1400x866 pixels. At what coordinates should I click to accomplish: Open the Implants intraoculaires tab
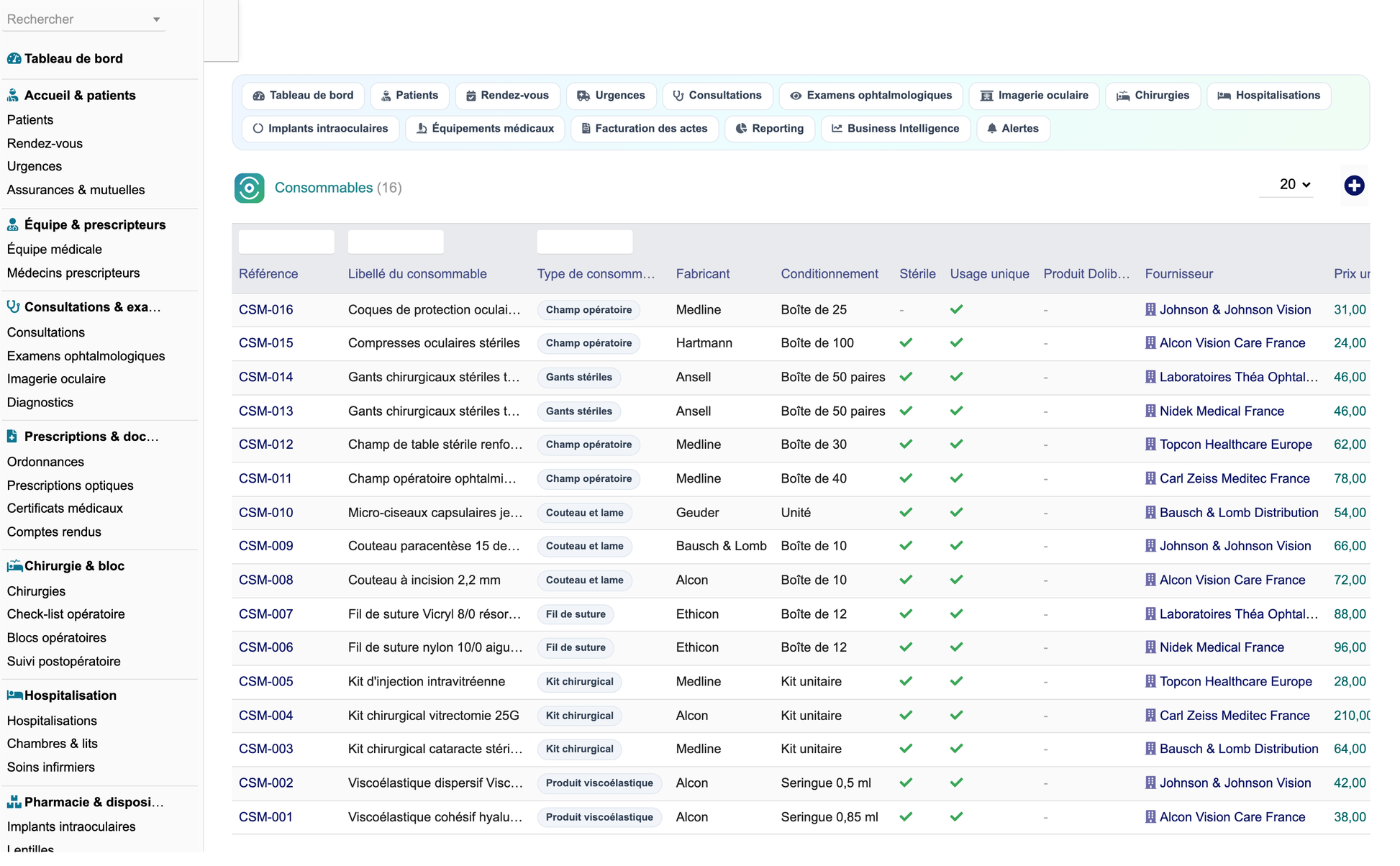(320, 128)
